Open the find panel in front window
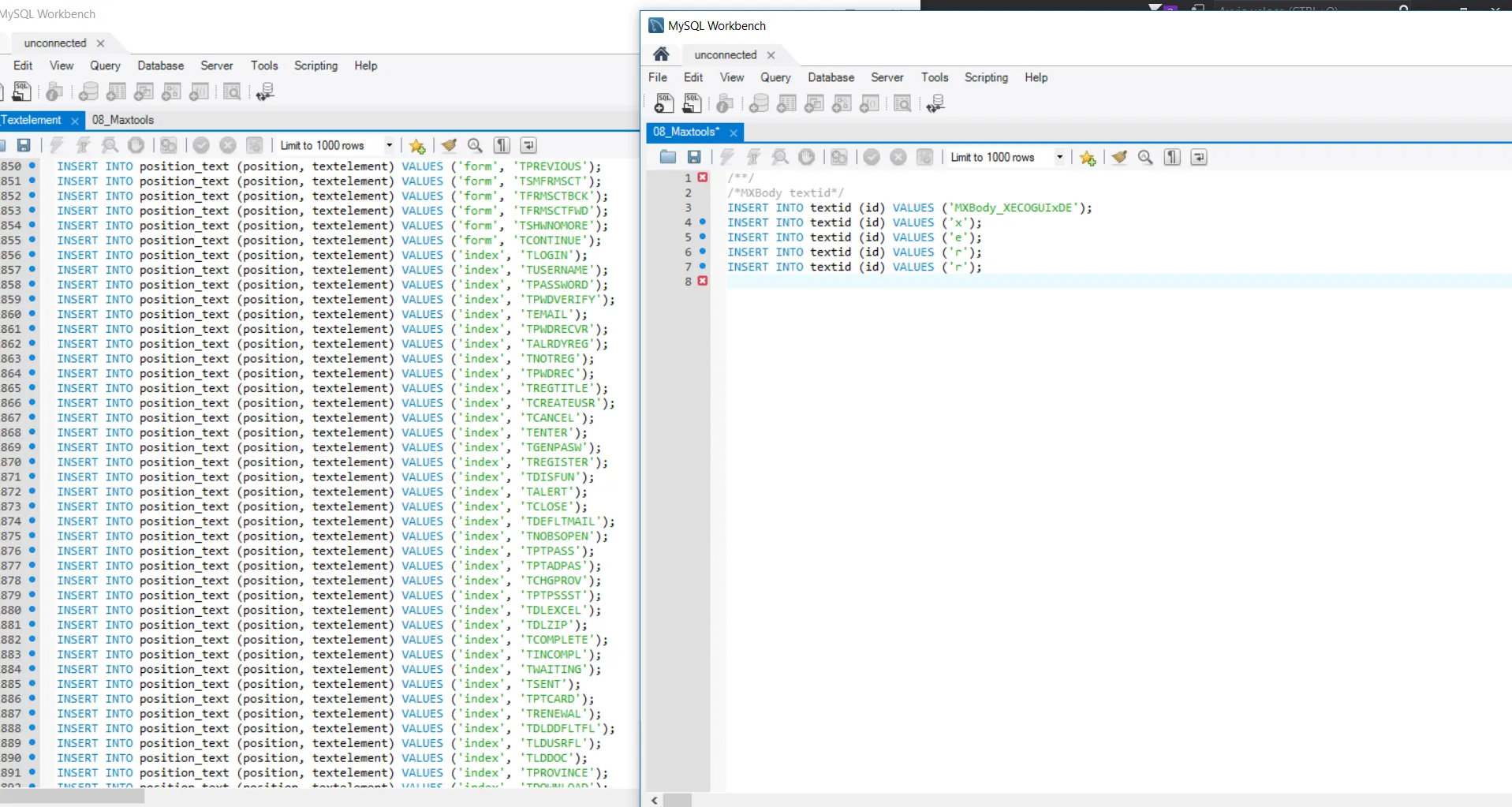 coord(1145,157)
